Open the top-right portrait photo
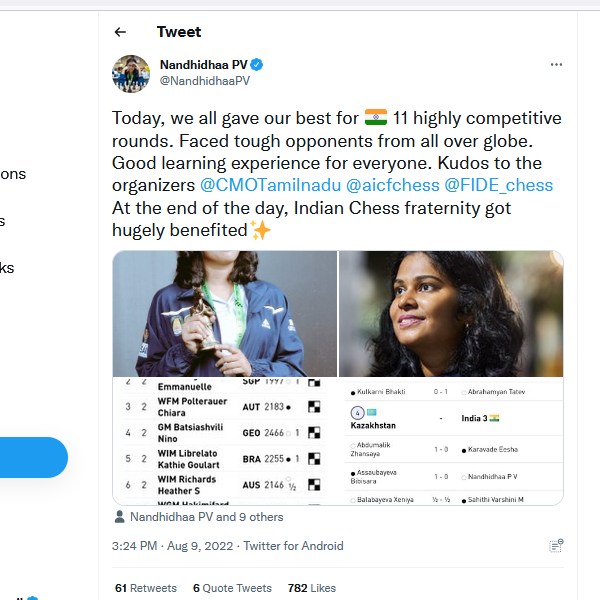The height and width of the screenshot is (600, 600). tap(451, 313)
